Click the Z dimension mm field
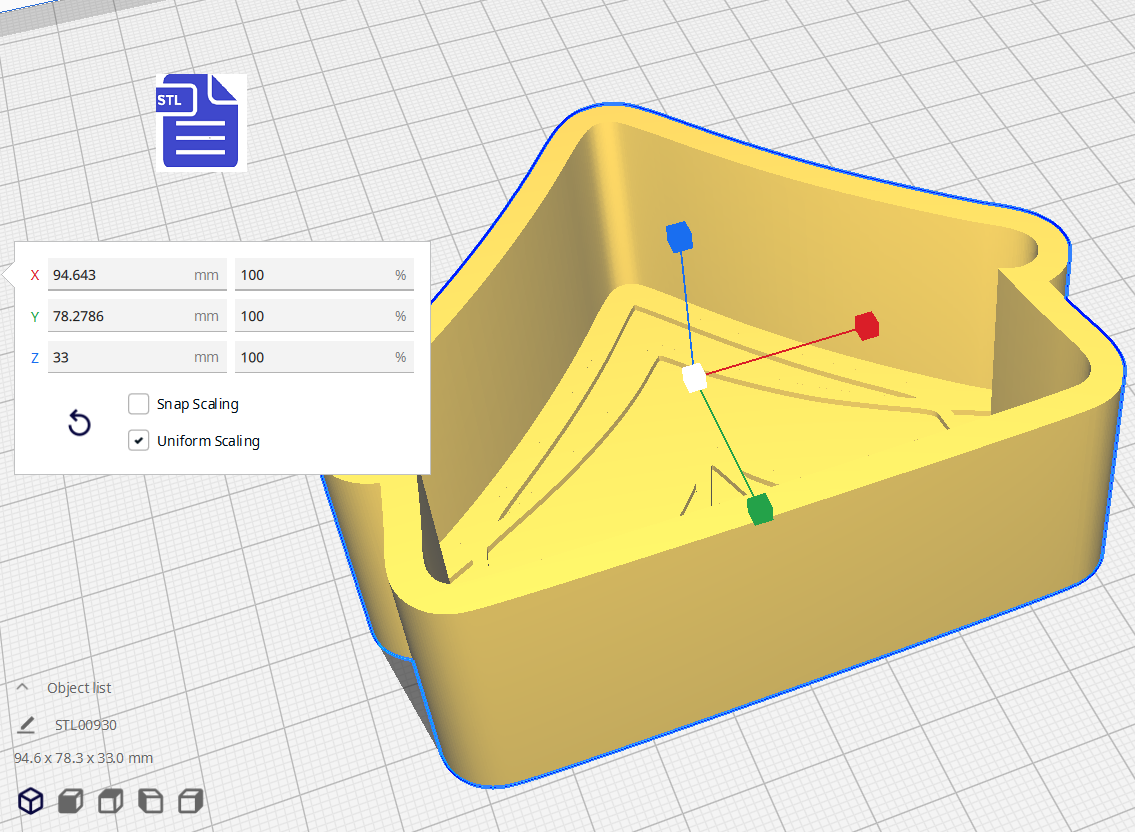Image resolution: width=1135 pixels, height=832 pixels. (x=120, y=357)
